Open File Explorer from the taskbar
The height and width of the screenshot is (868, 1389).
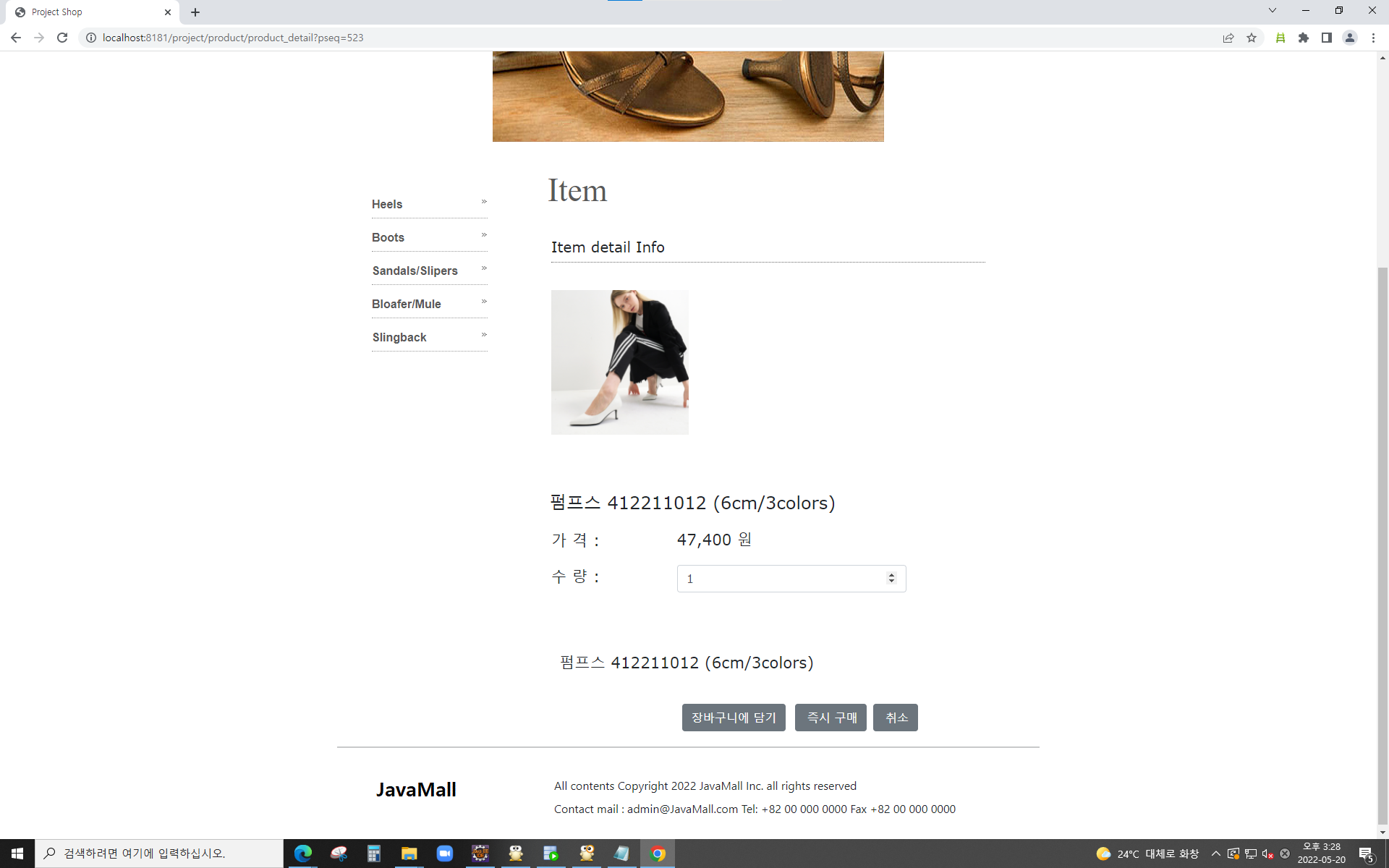pos(409,854)
